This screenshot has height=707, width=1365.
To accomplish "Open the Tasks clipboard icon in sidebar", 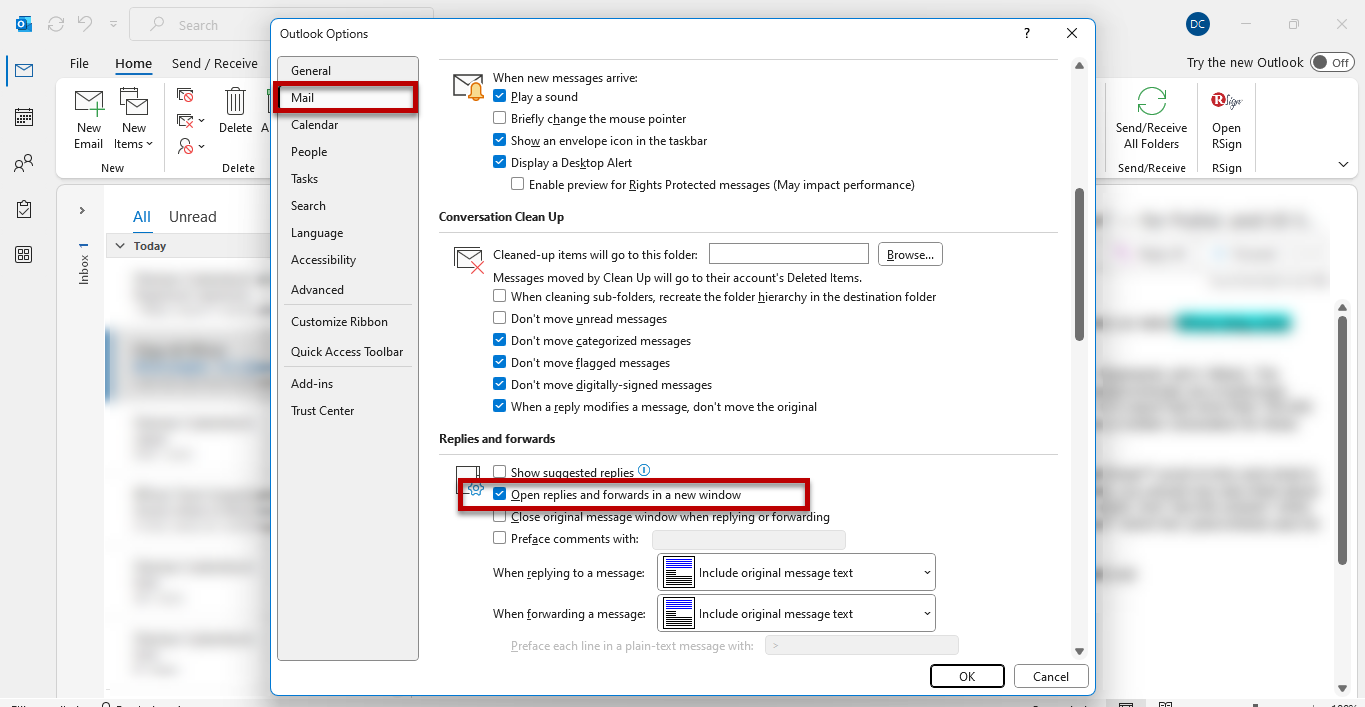I will 24,209.
